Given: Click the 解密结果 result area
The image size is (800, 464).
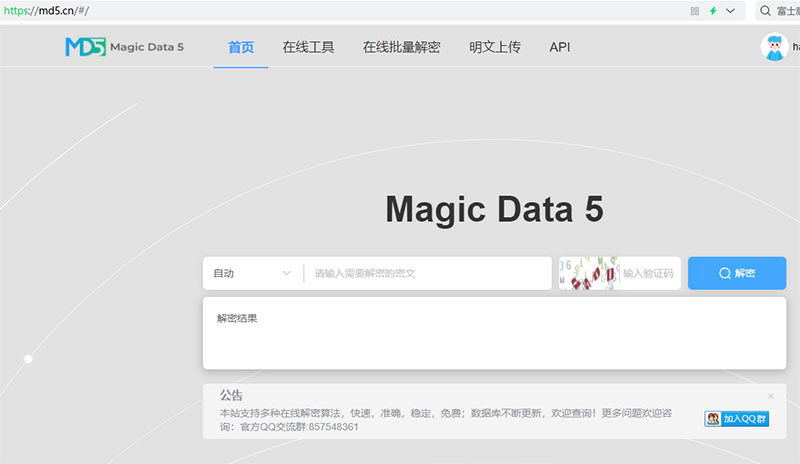Looking at the screenshot, I should click(x=494, y=333).
